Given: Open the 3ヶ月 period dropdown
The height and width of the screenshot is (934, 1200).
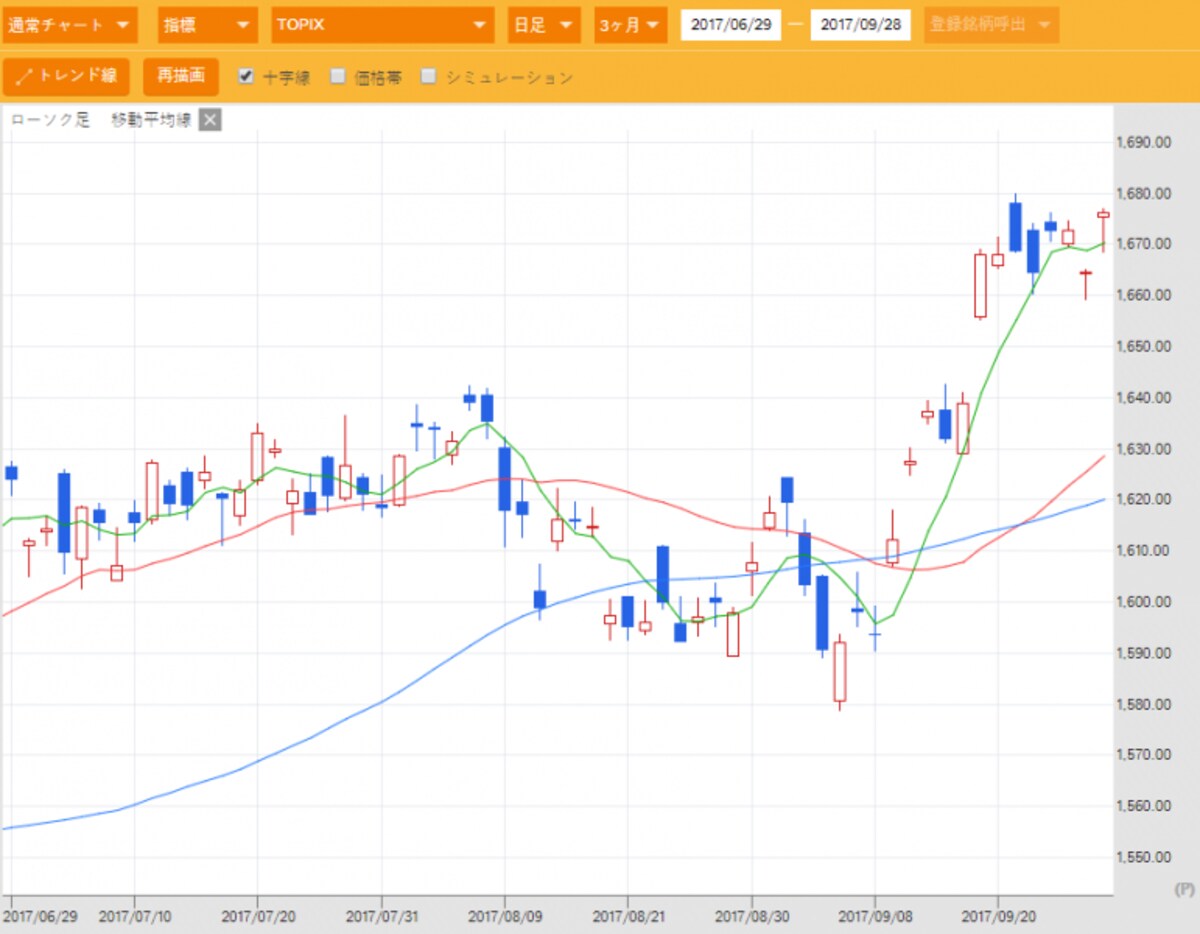Looking at the screenshot, I should [x=631, y=25].
